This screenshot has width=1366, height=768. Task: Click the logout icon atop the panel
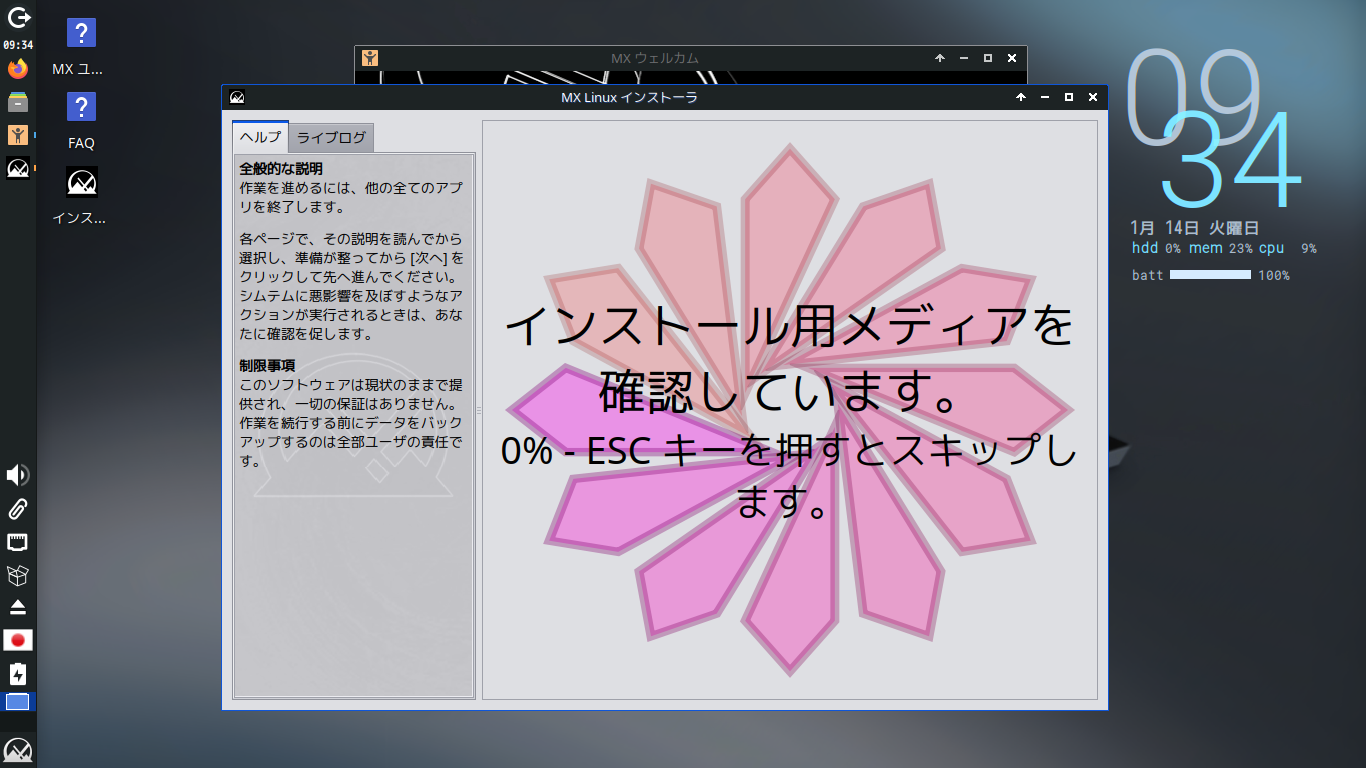[18, 17]
